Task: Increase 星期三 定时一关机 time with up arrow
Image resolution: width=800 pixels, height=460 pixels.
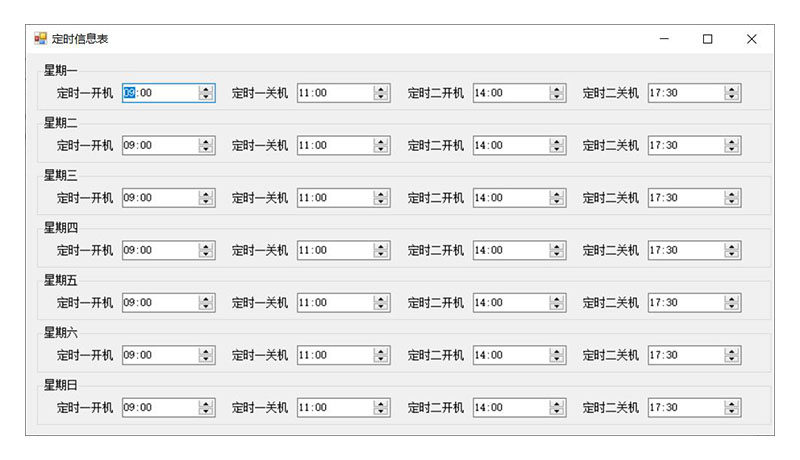Action: click(x=381, y=194)
